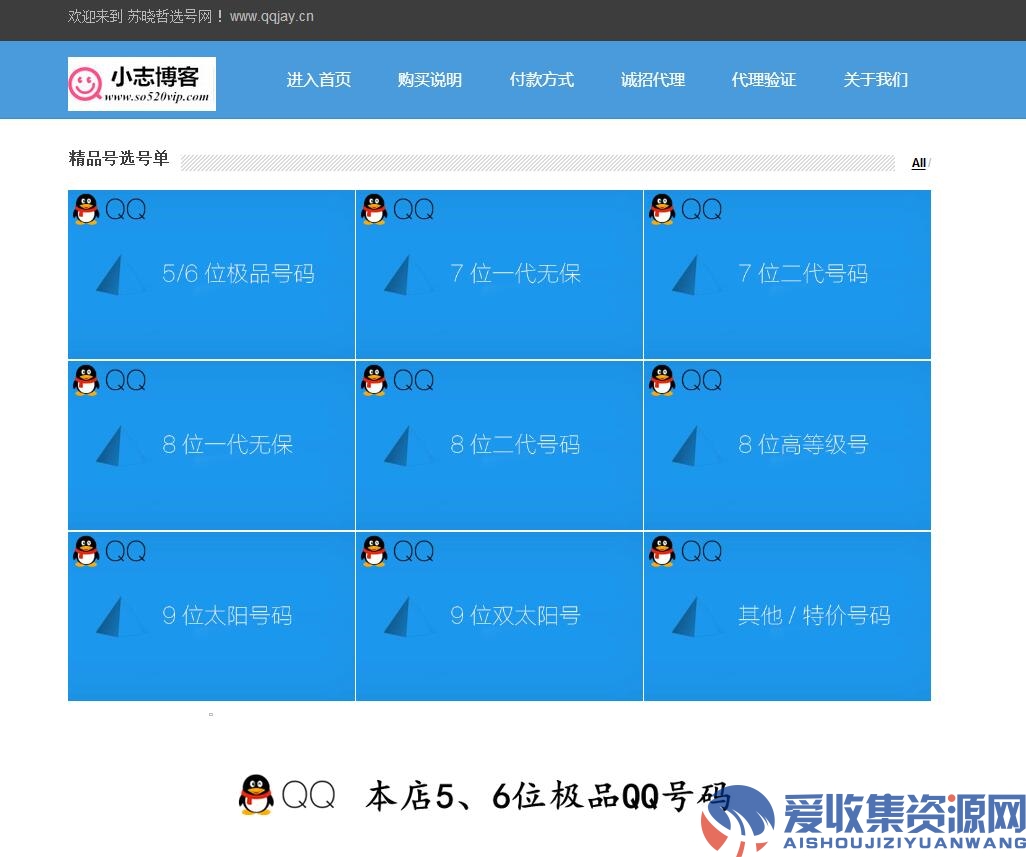This screenshot has width=1026, height=857.
Task: Click the www.qqjay.cn welcome text
Action: click(x=272, y=16)
